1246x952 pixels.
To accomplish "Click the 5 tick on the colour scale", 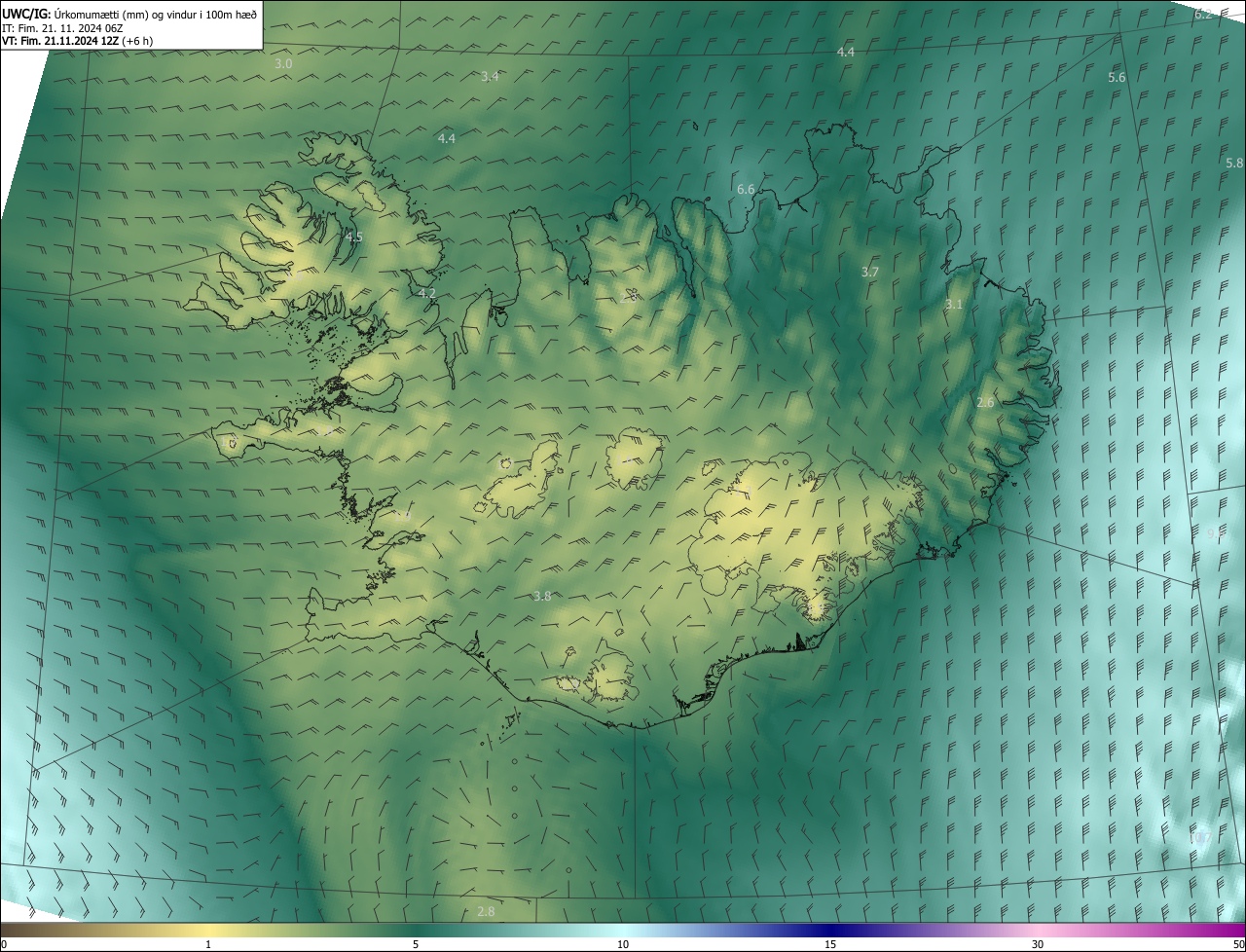I will click(x=416, y=944).
